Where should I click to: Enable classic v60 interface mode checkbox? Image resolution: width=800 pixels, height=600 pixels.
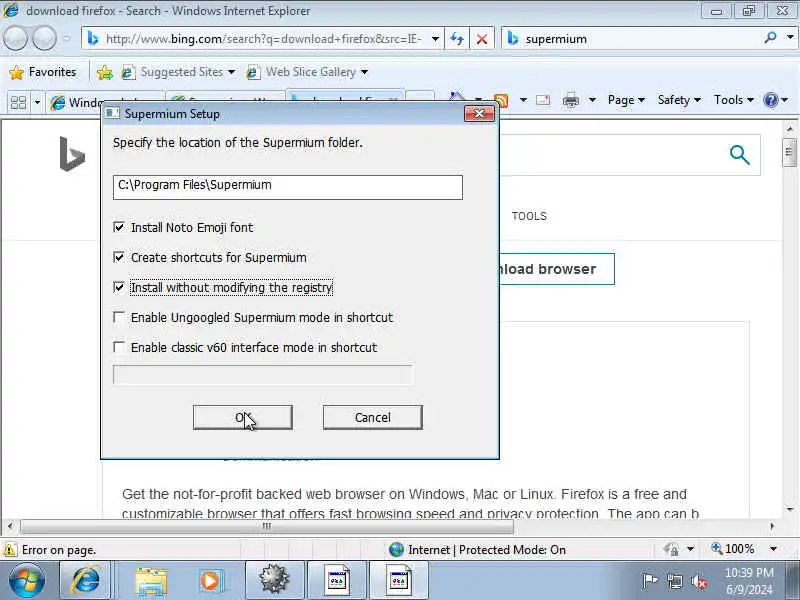point(119,347)
